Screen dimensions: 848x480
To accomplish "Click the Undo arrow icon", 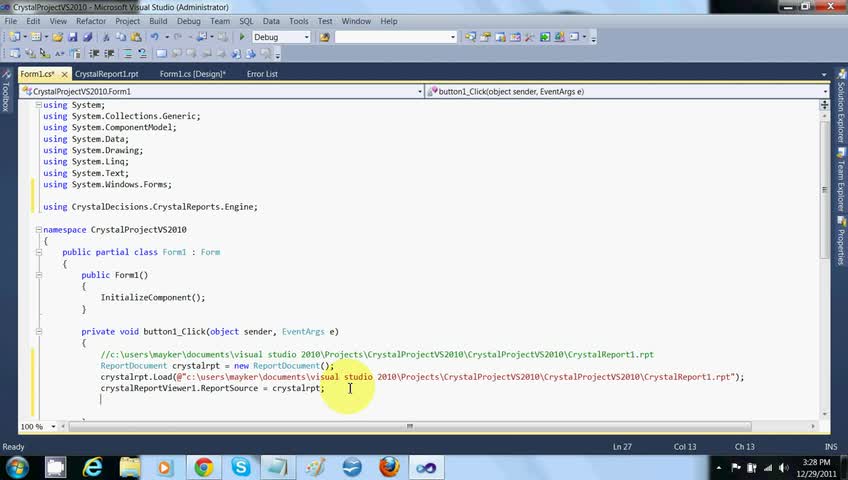I will click(155, 37).
